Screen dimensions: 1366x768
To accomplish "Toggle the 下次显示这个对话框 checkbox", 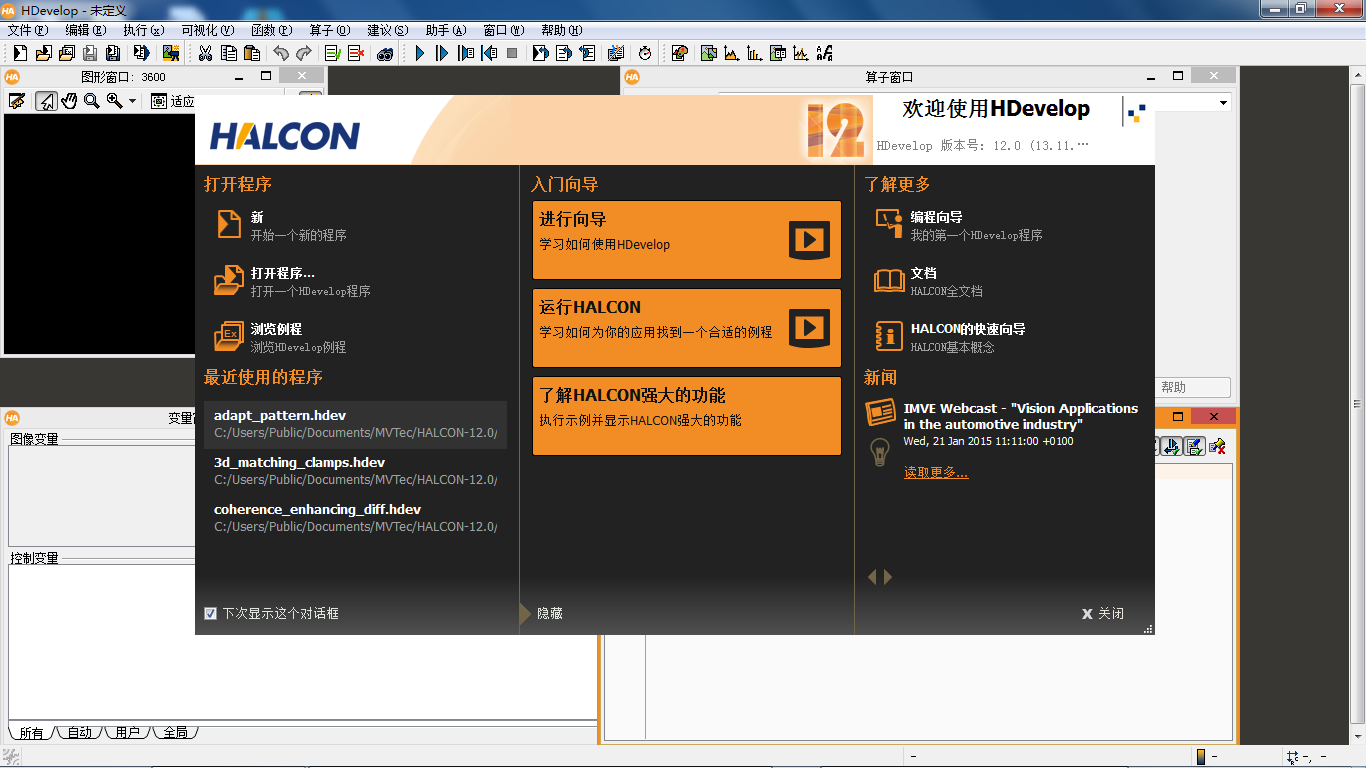I will 210,613.
